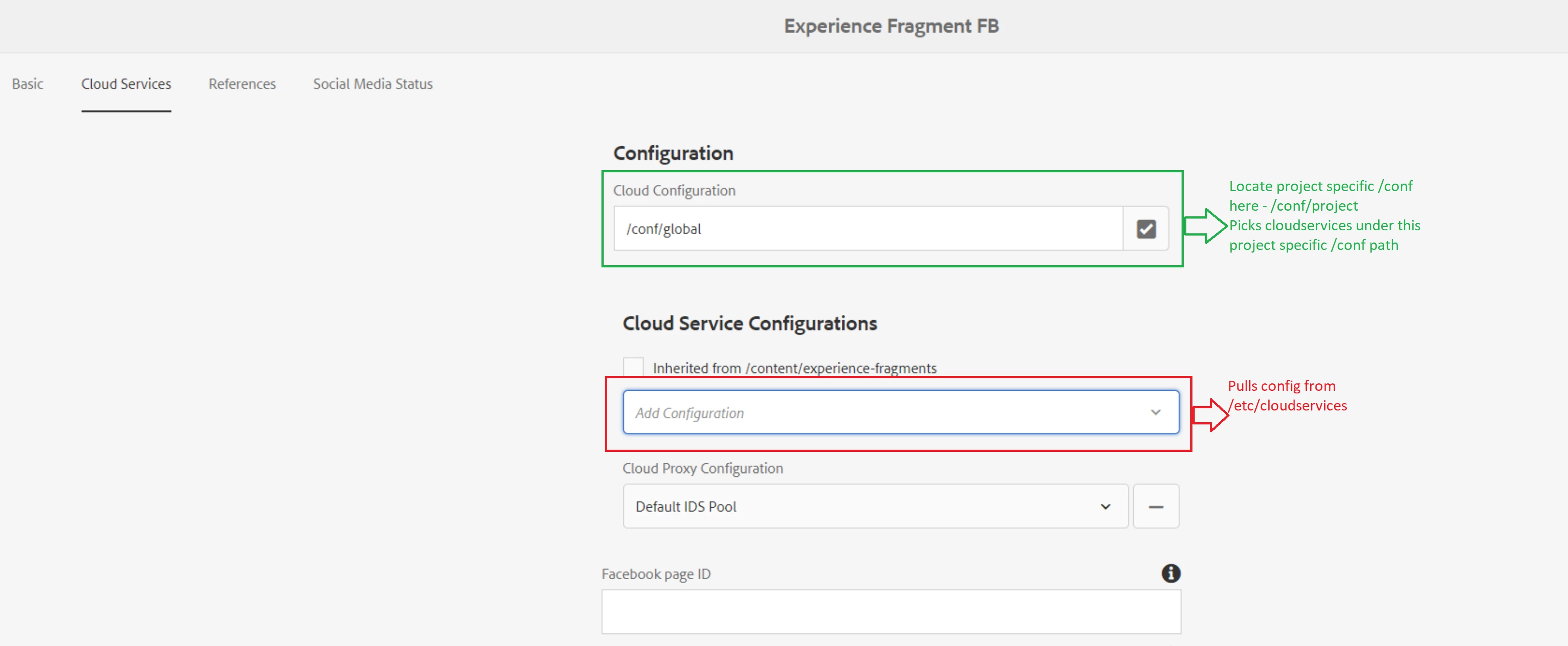Open the References tab
Screen dimensions: 1568x646
click(x=242, y=84)
